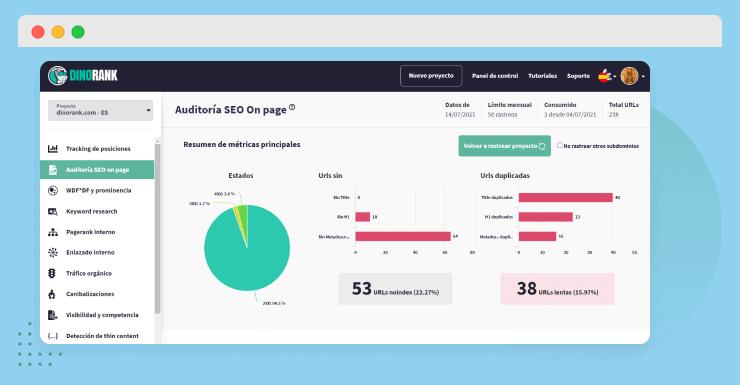Click the WDF*DF y prominencia icon
The width and height of the screenshot is (740, 385).
[53, 191]
